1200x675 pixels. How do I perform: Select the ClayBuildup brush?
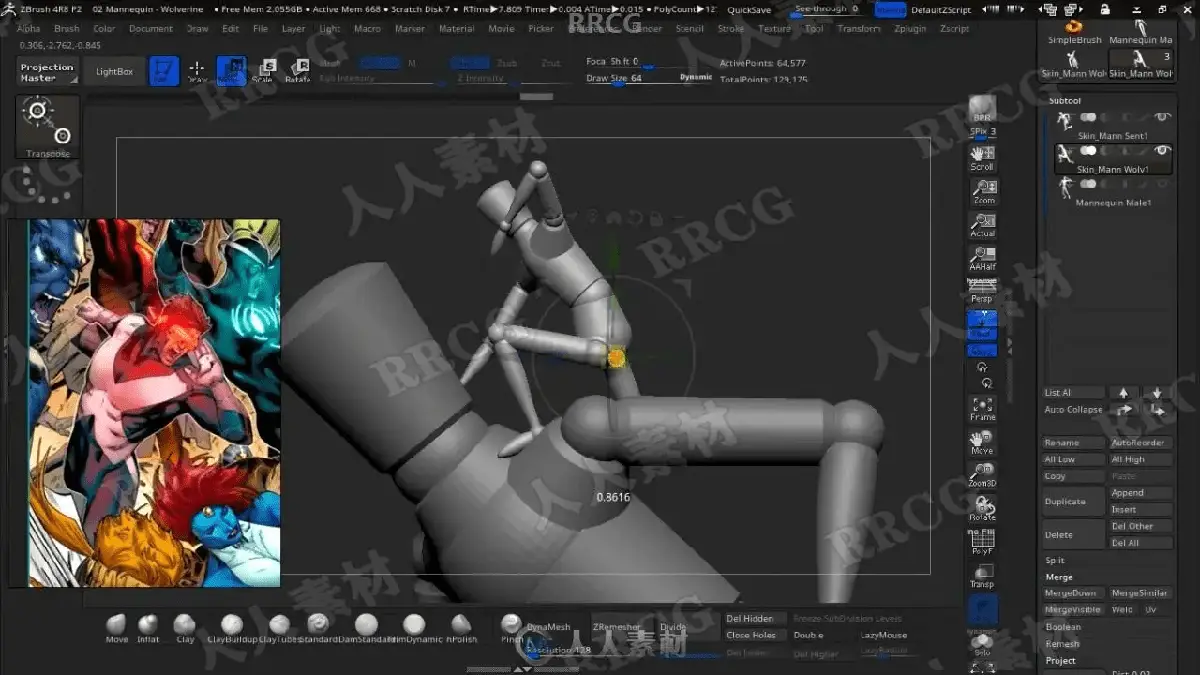tap(231, 627)
